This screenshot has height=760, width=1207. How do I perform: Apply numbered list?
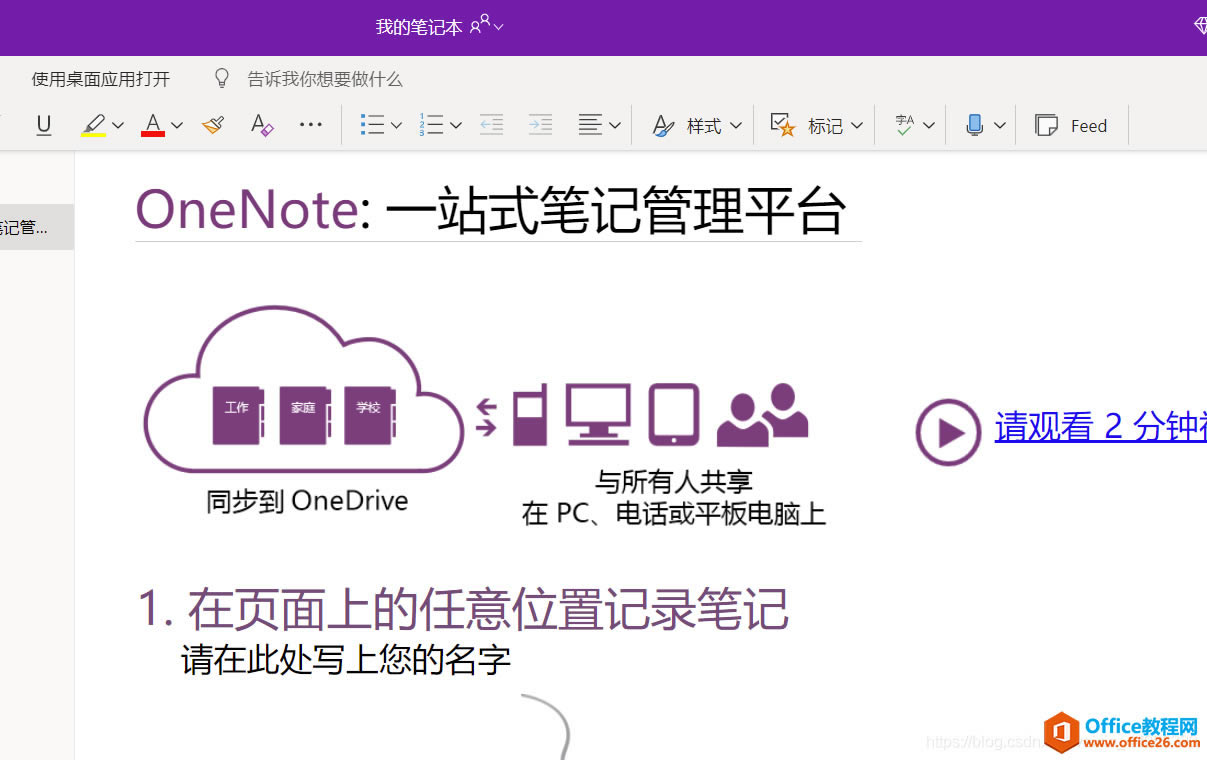[431, 125]
